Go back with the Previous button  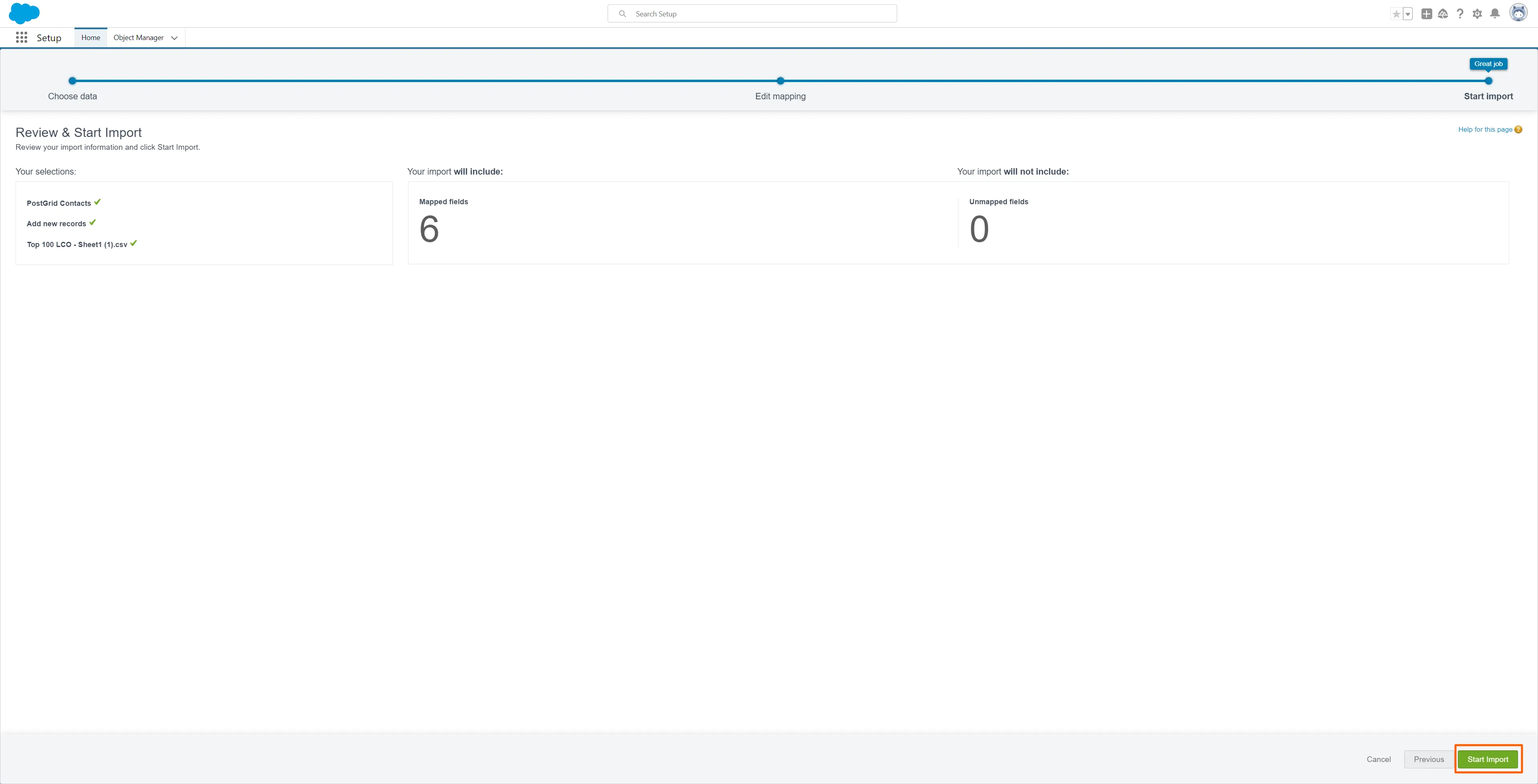[x=1429, y=759]
